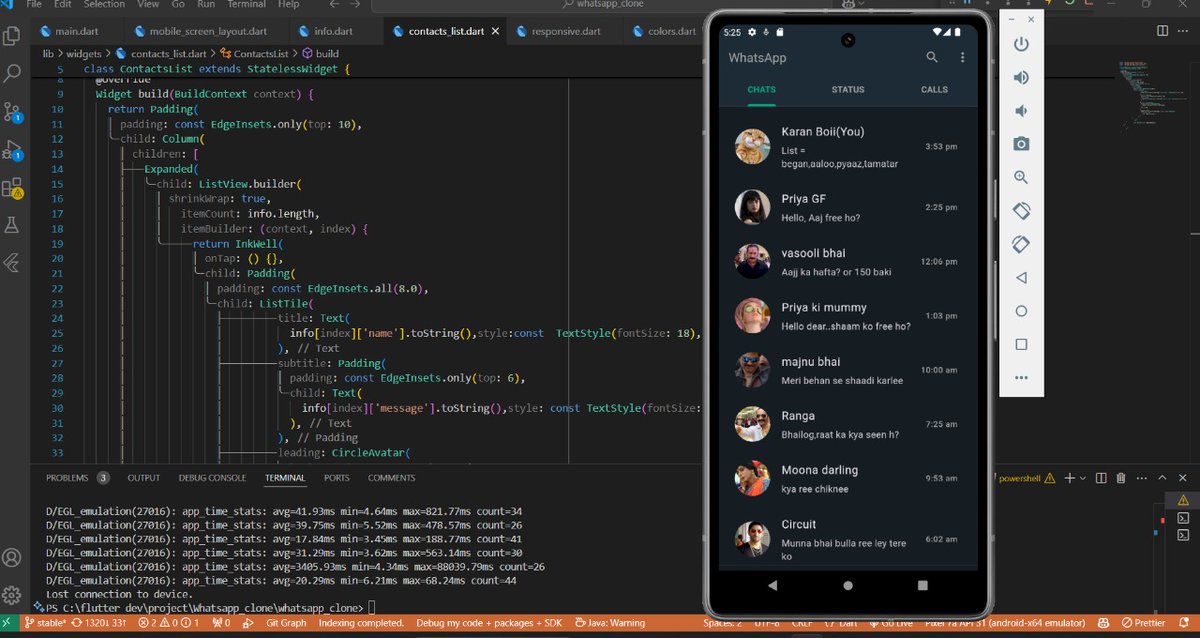Open the Testing flask view
1200x638 pixels.
pos(13,226)
